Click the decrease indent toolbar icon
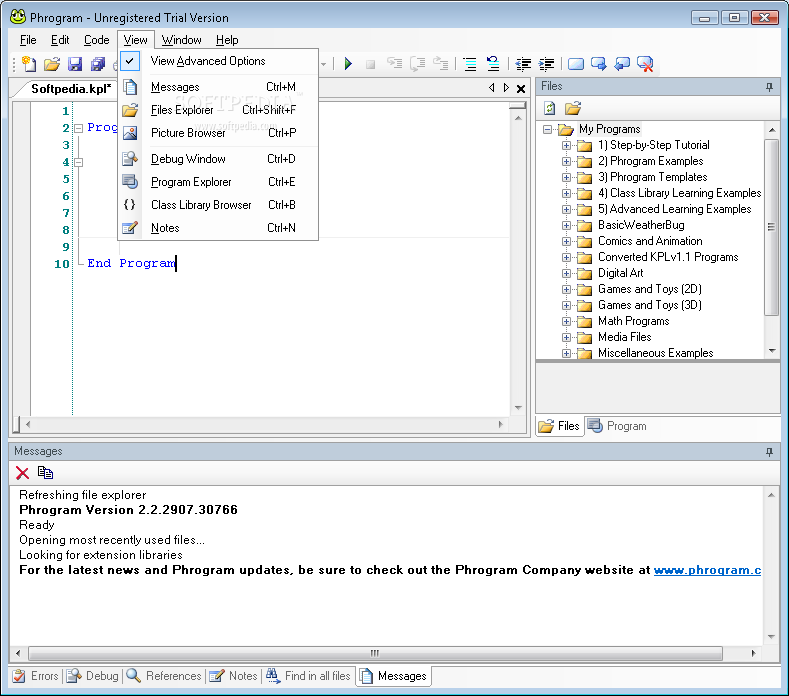 [x=523, y=64]
